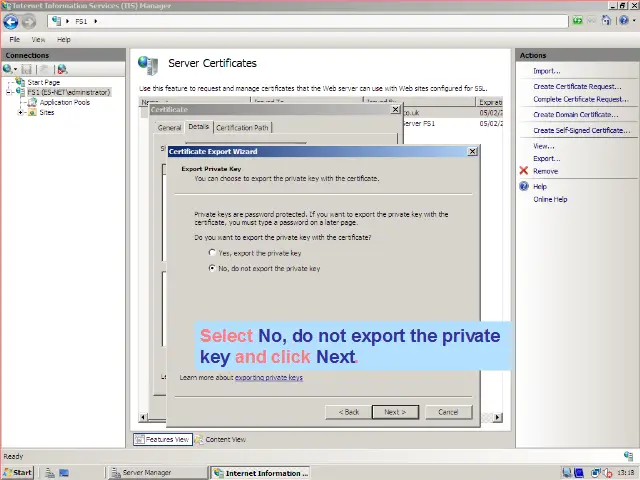Select Start Page in the Connections tree
The image size is (640, 480).
click(x=44, y=82)
